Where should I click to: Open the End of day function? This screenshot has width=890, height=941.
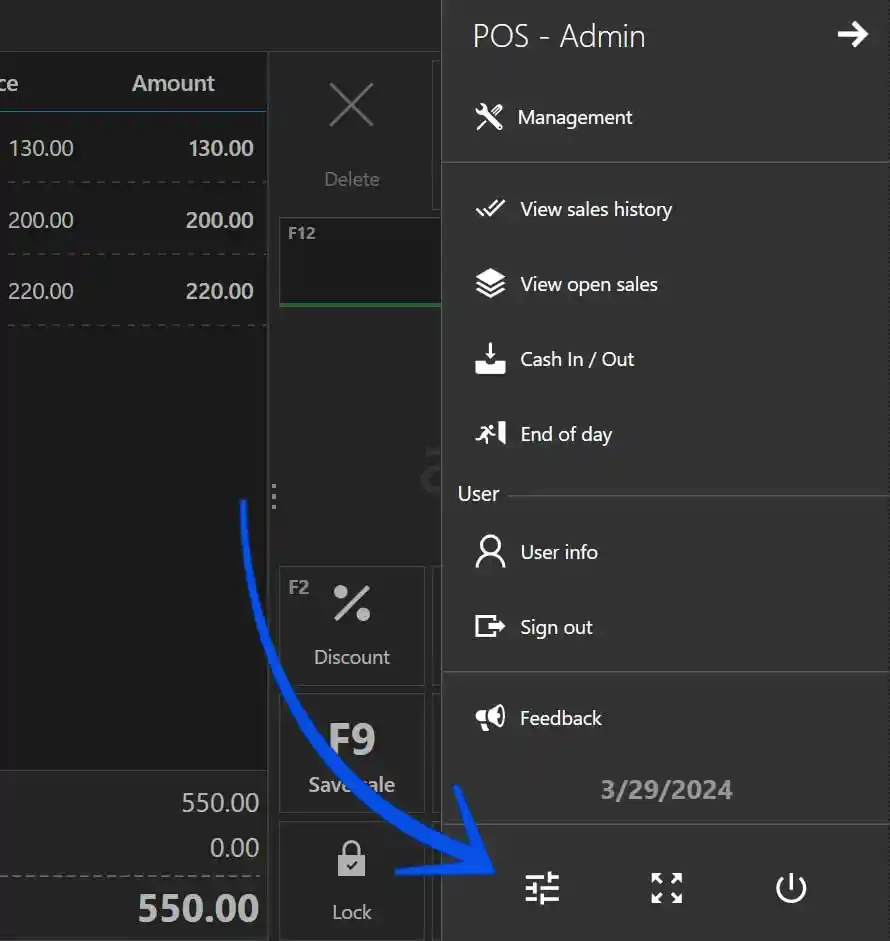pos(566,434)
